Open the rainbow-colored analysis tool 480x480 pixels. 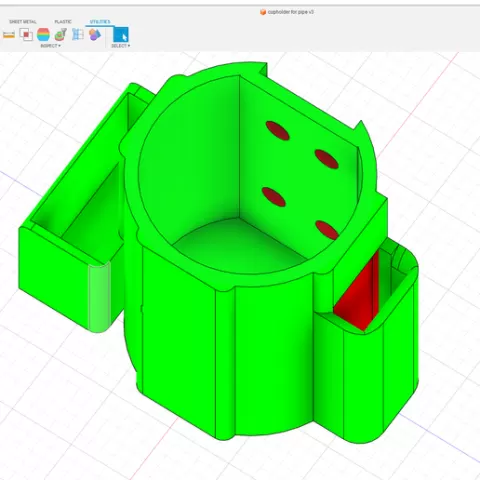coord(43,34)
